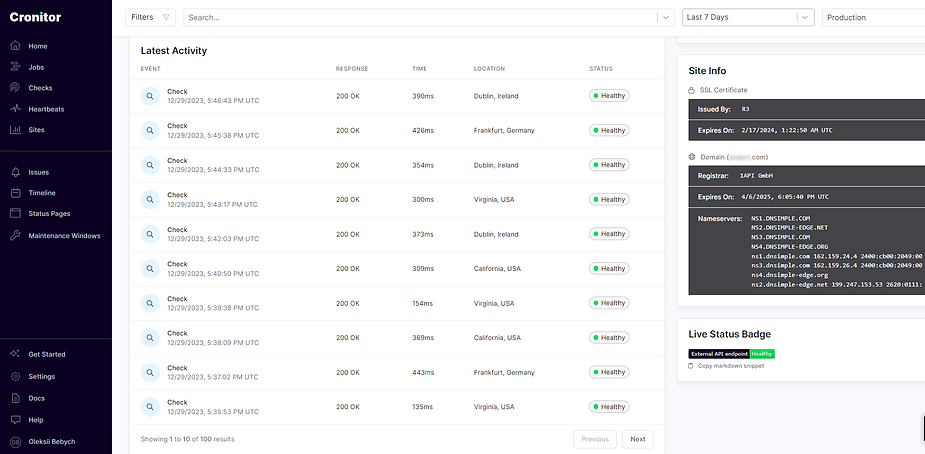Open Home via its house icon
The image size is (925, 454).
click(15, 46)
